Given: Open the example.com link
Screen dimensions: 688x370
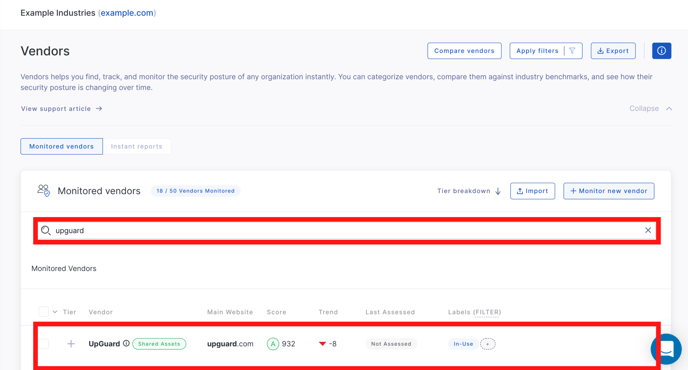Looking at the screenshot, I should coord(127,13).
